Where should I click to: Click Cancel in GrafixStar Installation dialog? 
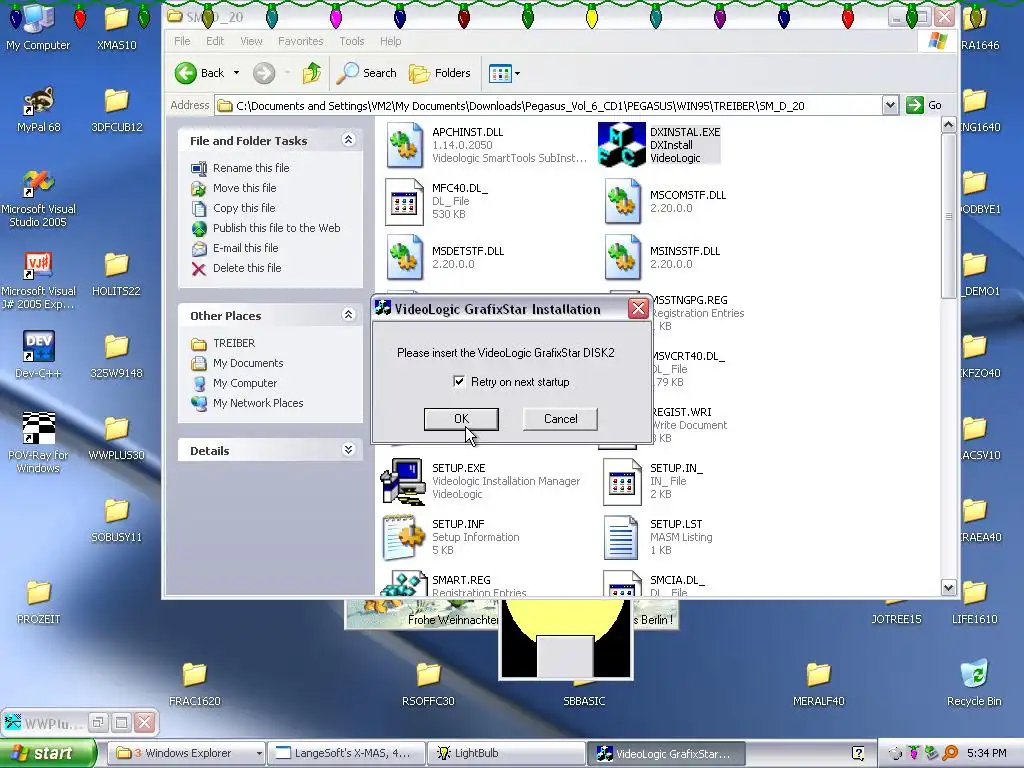tap(560, 419)
